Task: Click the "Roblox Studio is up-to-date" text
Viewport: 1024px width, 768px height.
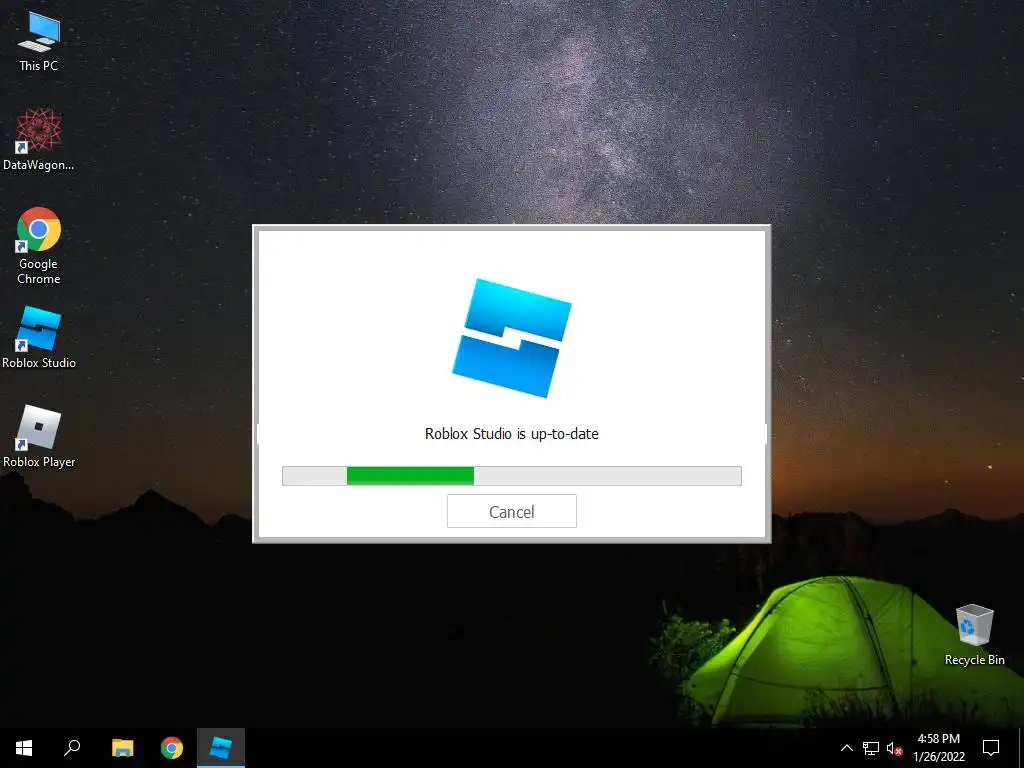Action: coord(511,434)
